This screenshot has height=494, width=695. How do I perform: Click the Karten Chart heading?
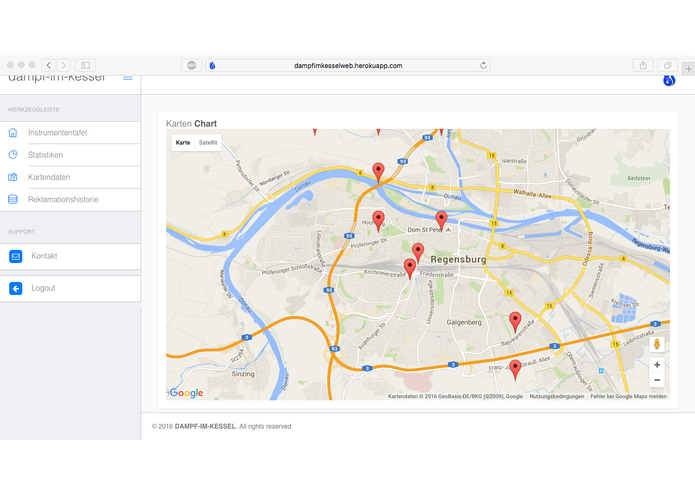[191, 124]
